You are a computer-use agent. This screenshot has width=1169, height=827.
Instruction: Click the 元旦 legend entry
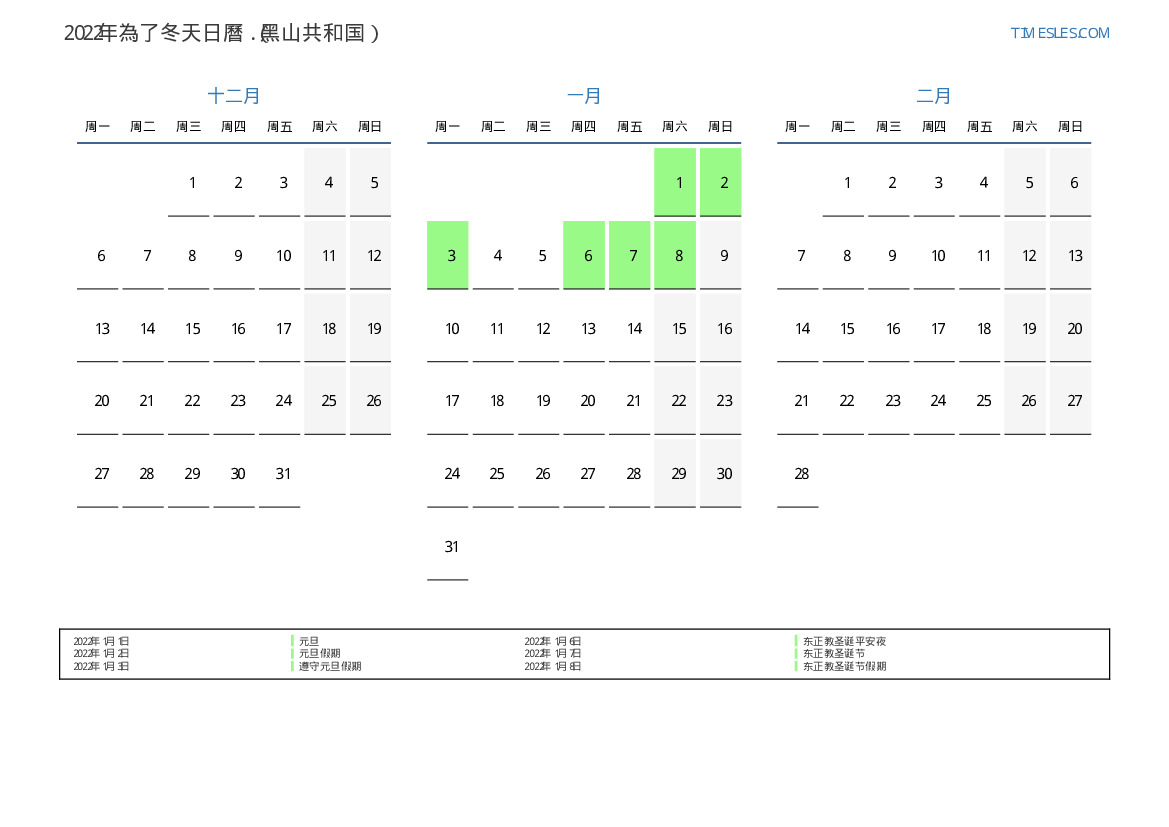coord(309,641)
